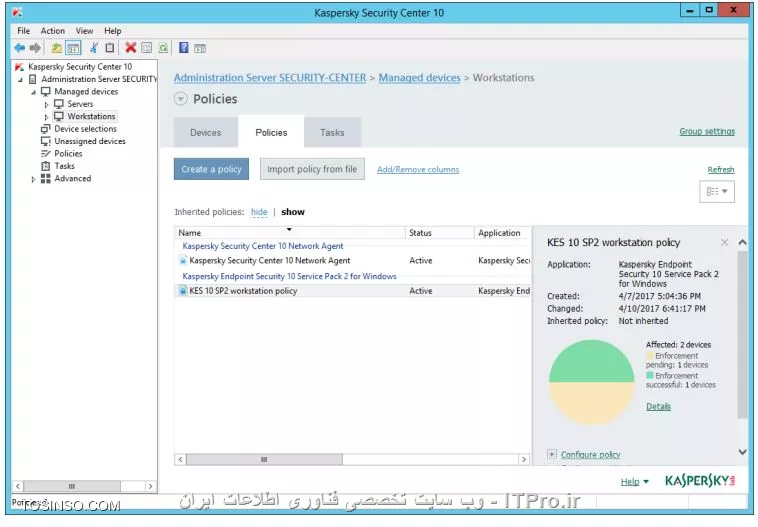Toggle the Show/Hide console tree button
Viewport: 758px width, 527px height.
(x=73, y=48)
